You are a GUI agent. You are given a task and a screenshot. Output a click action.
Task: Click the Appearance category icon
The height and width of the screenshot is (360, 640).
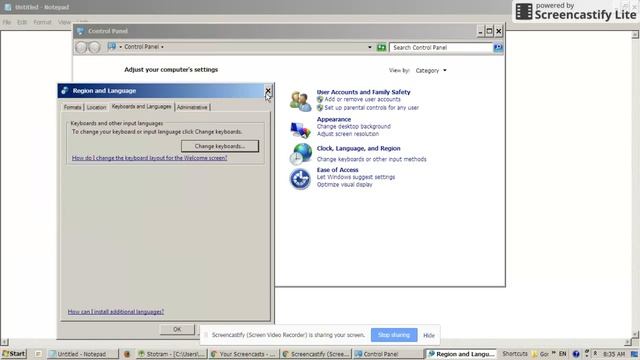(x=300, y=129)
